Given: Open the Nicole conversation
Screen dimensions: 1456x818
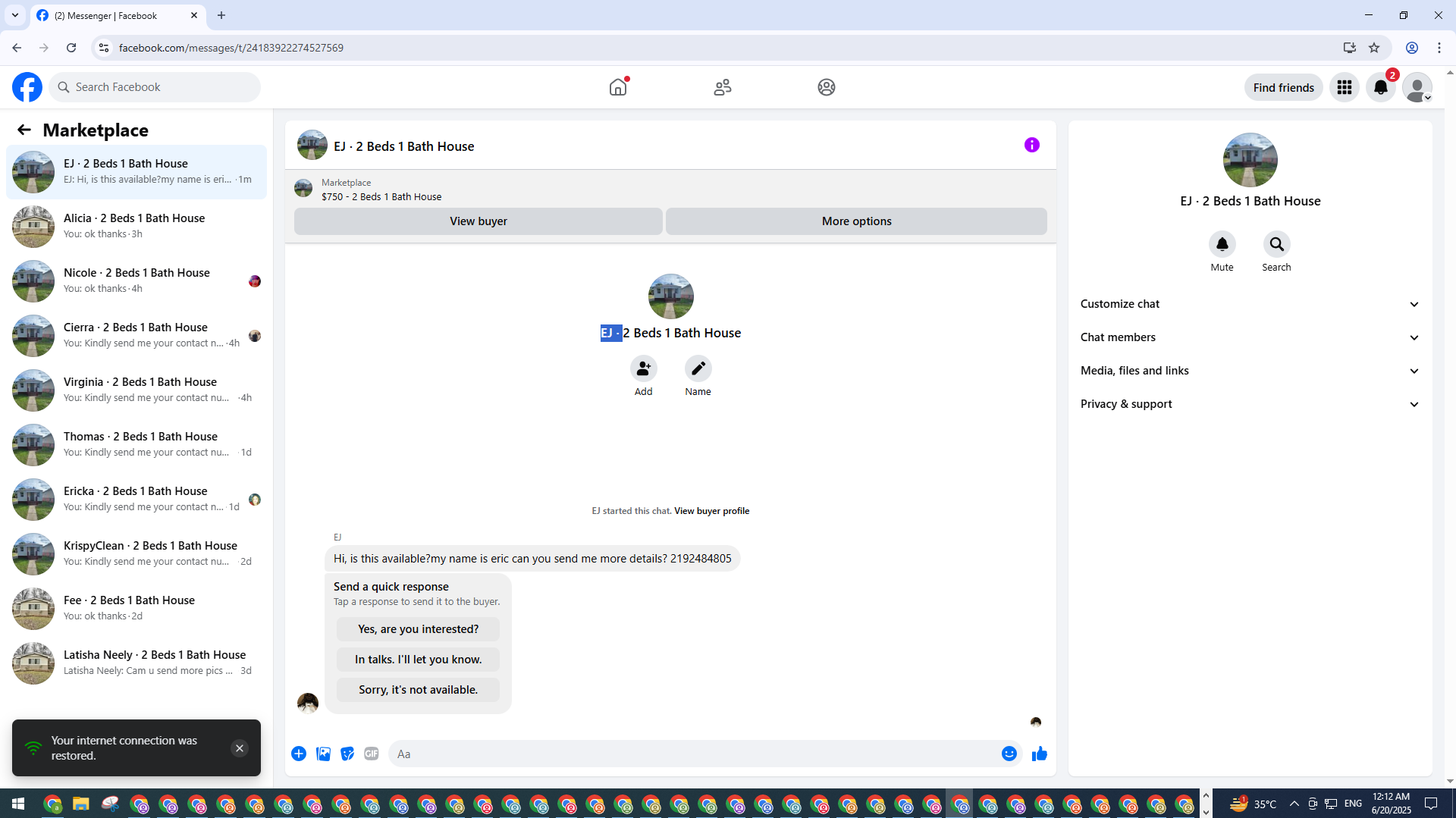Looking at the screenshot, I should 136,281.
